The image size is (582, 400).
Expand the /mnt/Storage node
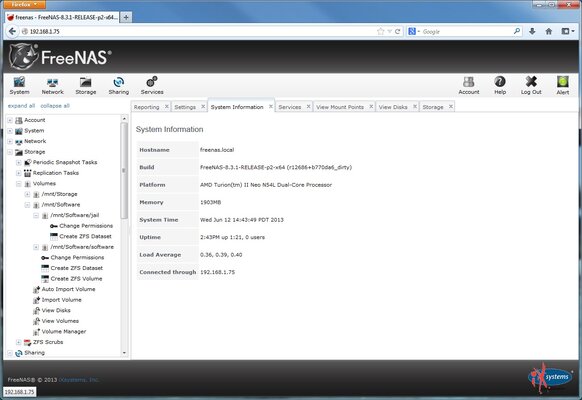pyautogui.click(x=27, y=194)
